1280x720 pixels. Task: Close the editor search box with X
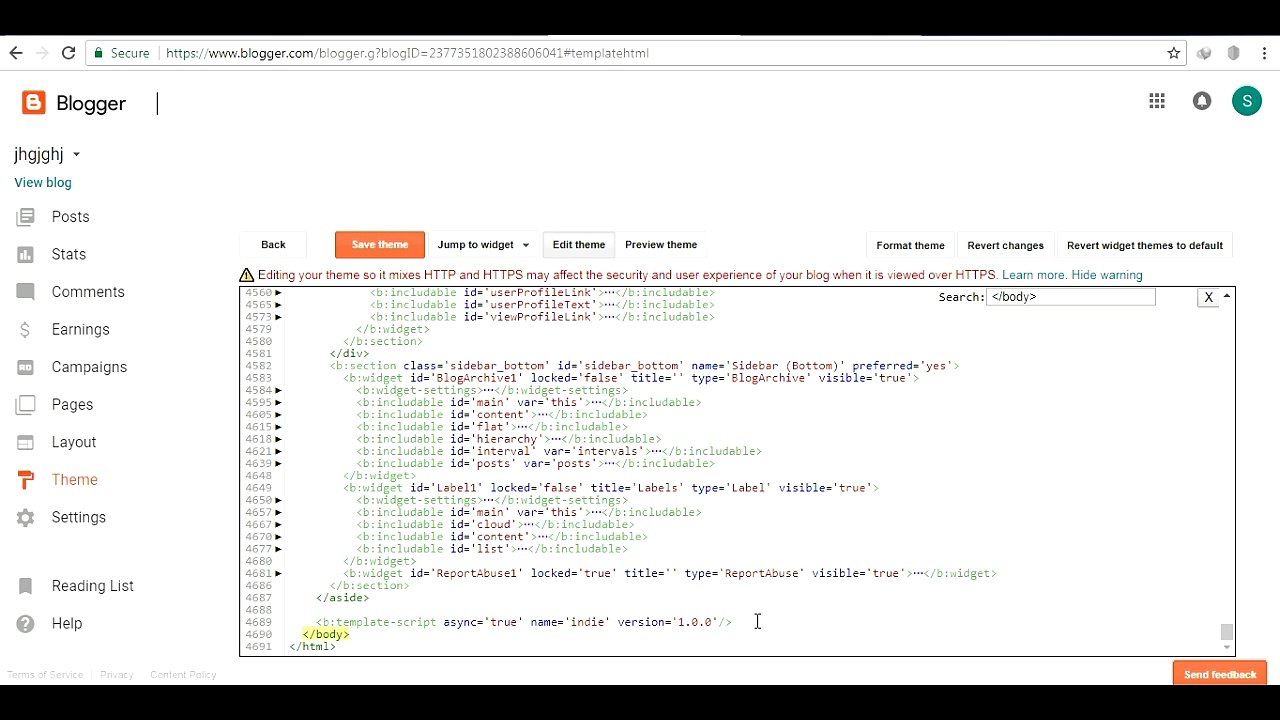pyautogui.click(x=1208, y=297)
